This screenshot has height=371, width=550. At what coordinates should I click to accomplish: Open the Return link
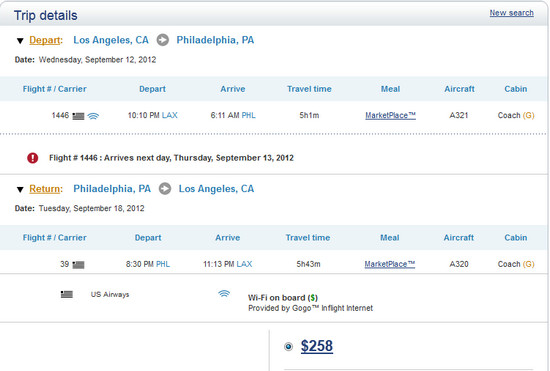coord(45,189)
